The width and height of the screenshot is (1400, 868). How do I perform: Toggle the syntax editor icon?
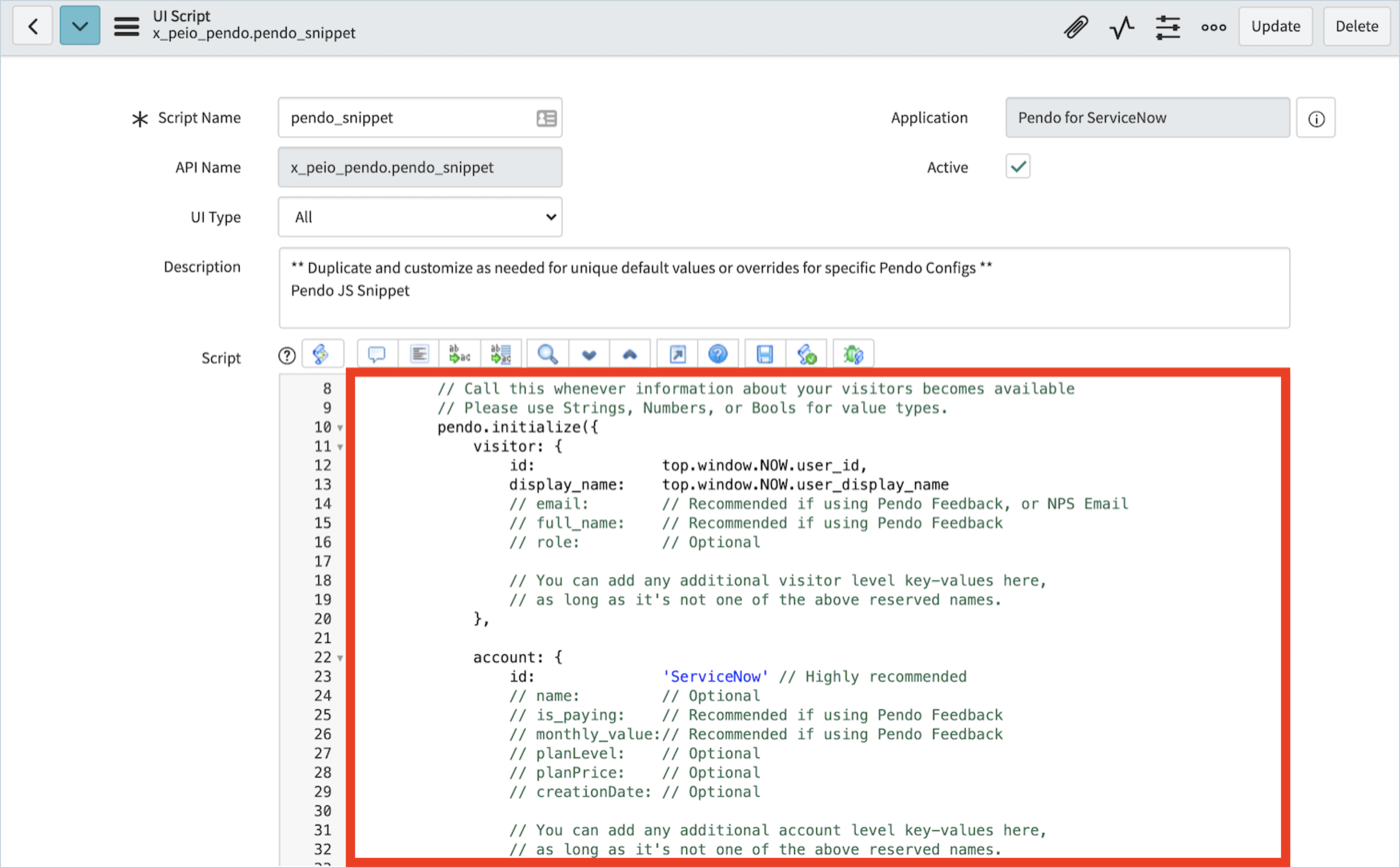(x=323, y=354)
